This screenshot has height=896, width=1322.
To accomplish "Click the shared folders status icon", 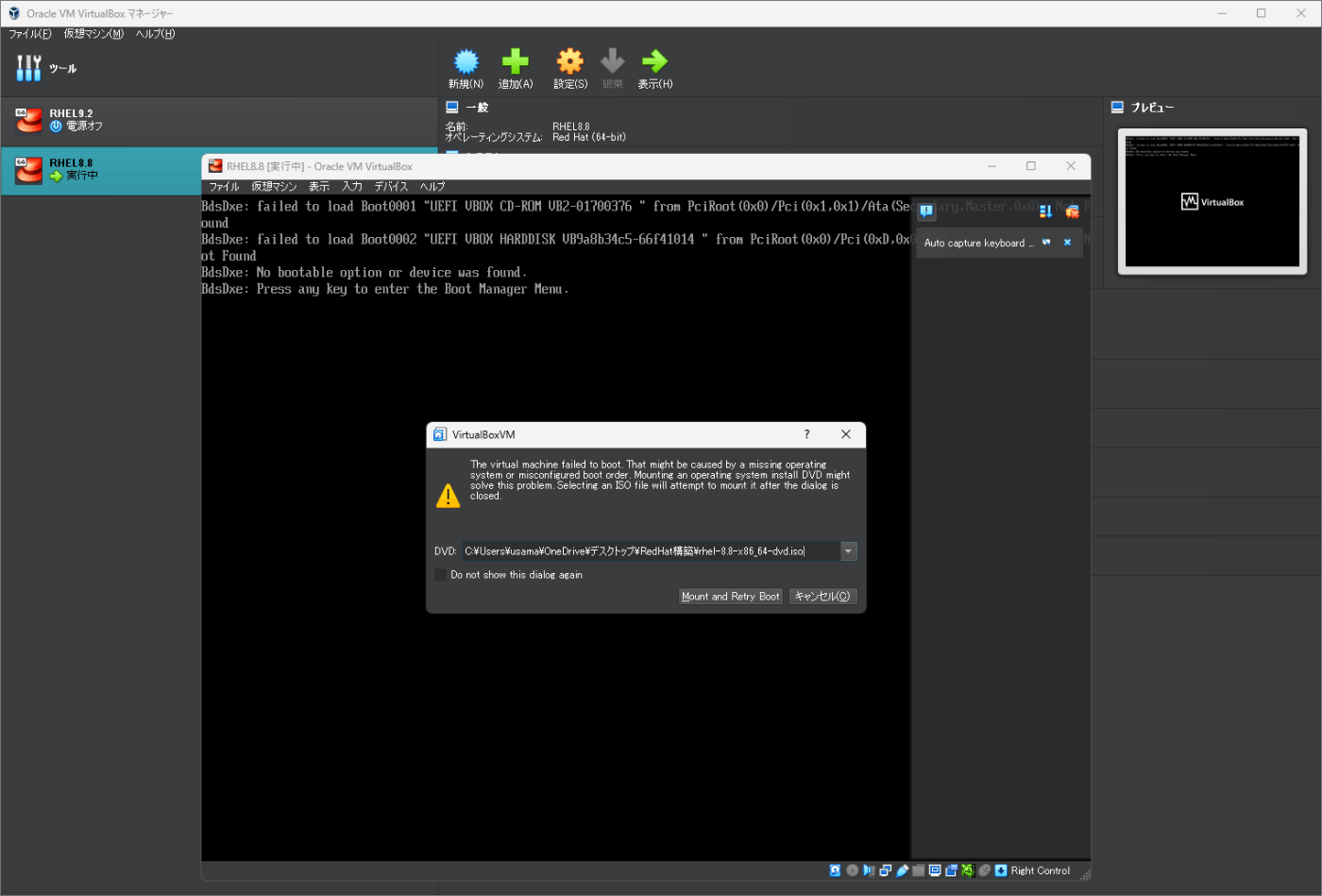I will pos(918,871).
